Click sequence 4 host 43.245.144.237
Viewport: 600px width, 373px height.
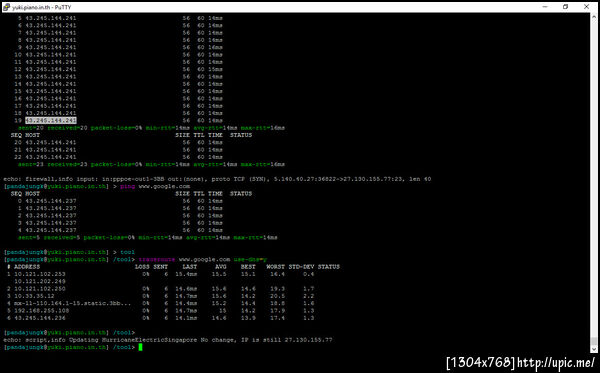[51, 230]
